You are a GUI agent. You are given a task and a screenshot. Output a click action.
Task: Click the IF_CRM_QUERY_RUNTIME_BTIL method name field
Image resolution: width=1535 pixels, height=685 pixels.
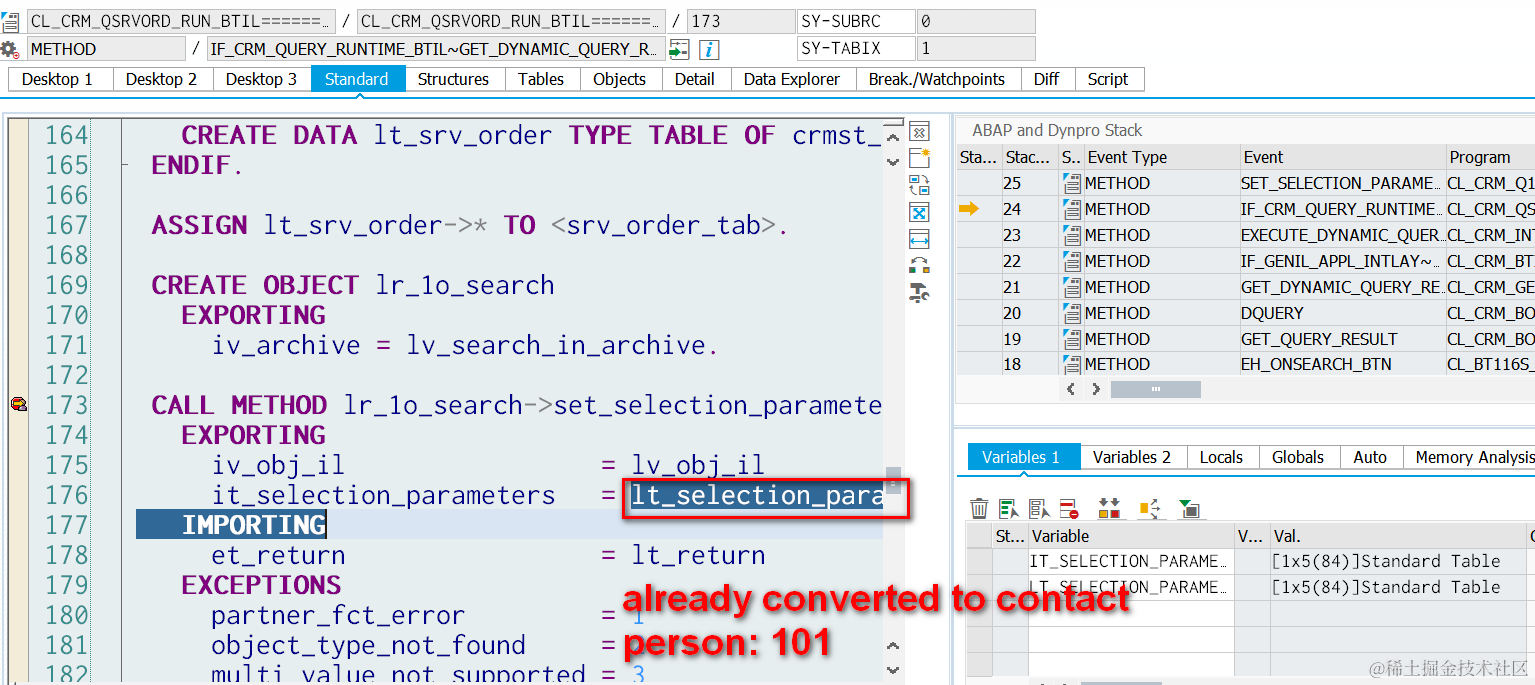coord(435,49)
